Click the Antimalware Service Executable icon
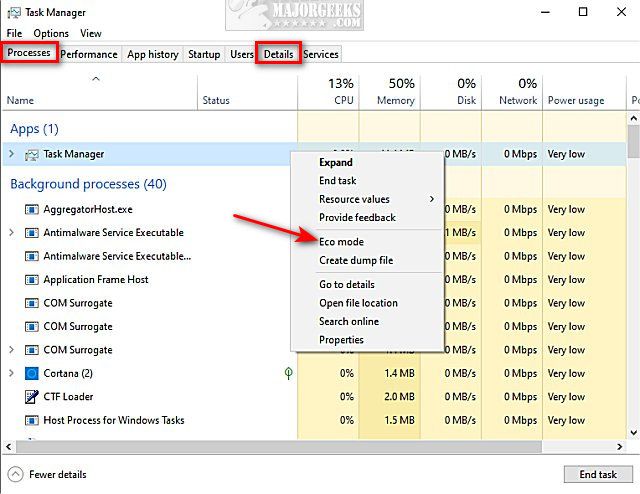Screen dimensions: 640x494 31,233
